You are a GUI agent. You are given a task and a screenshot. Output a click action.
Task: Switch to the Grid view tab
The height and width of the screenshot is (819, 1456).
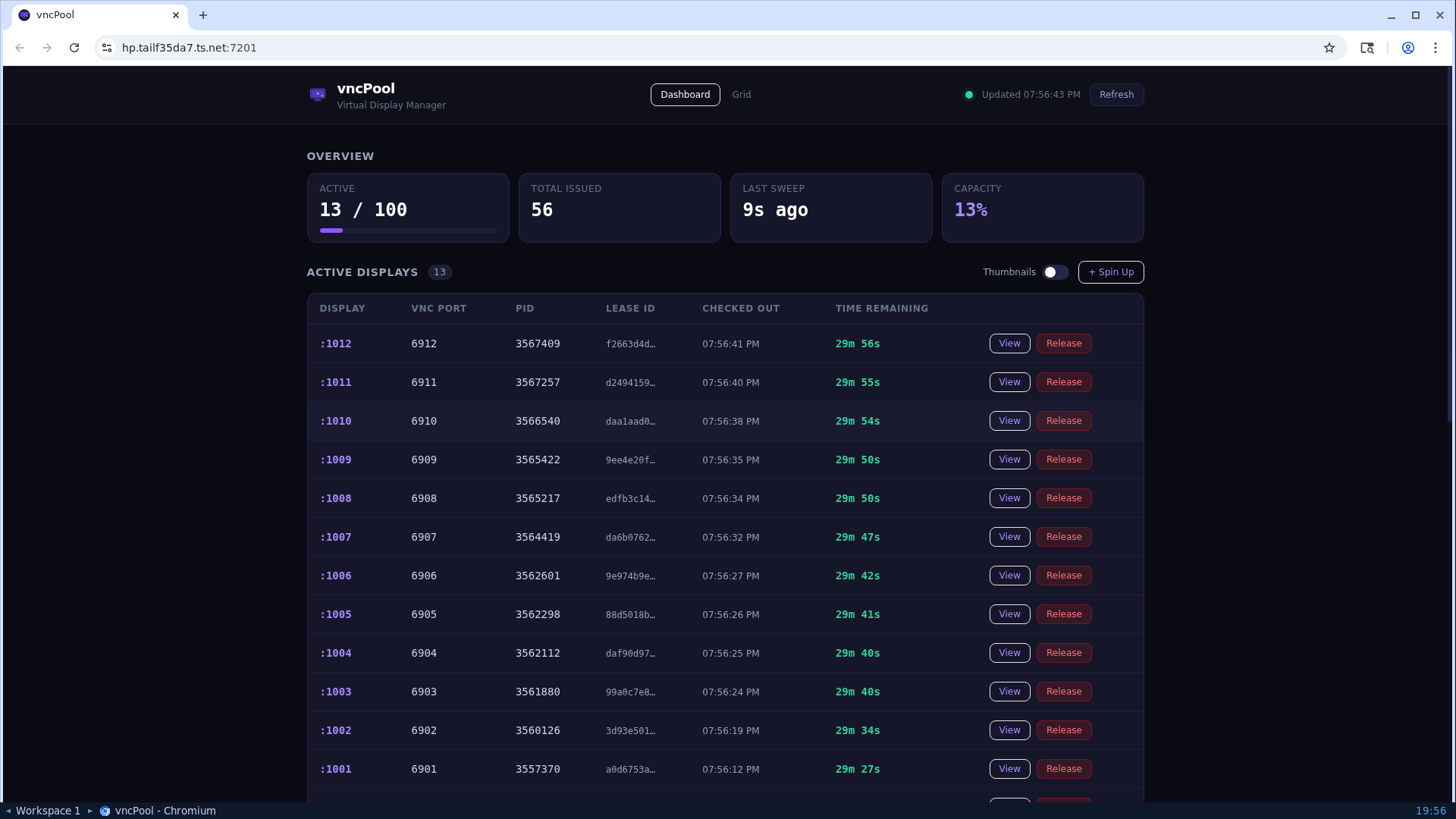click(741, 95)
